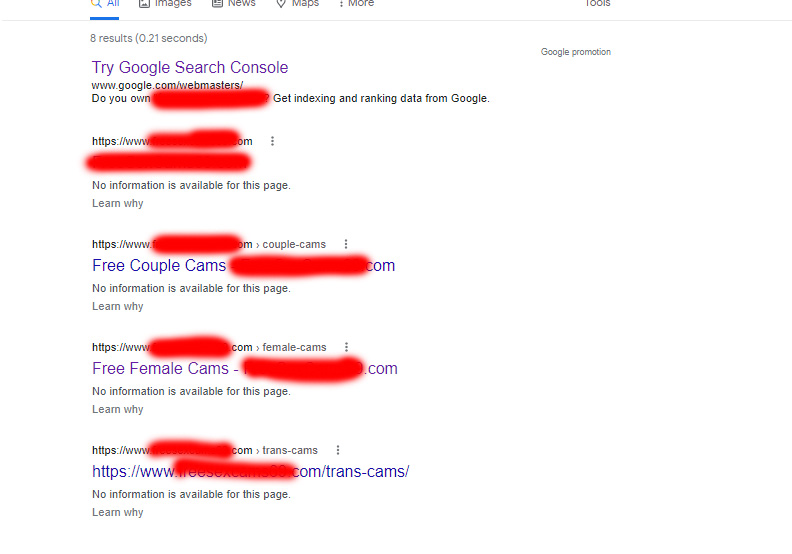Open the Free Female Cams result

point(245,369)
